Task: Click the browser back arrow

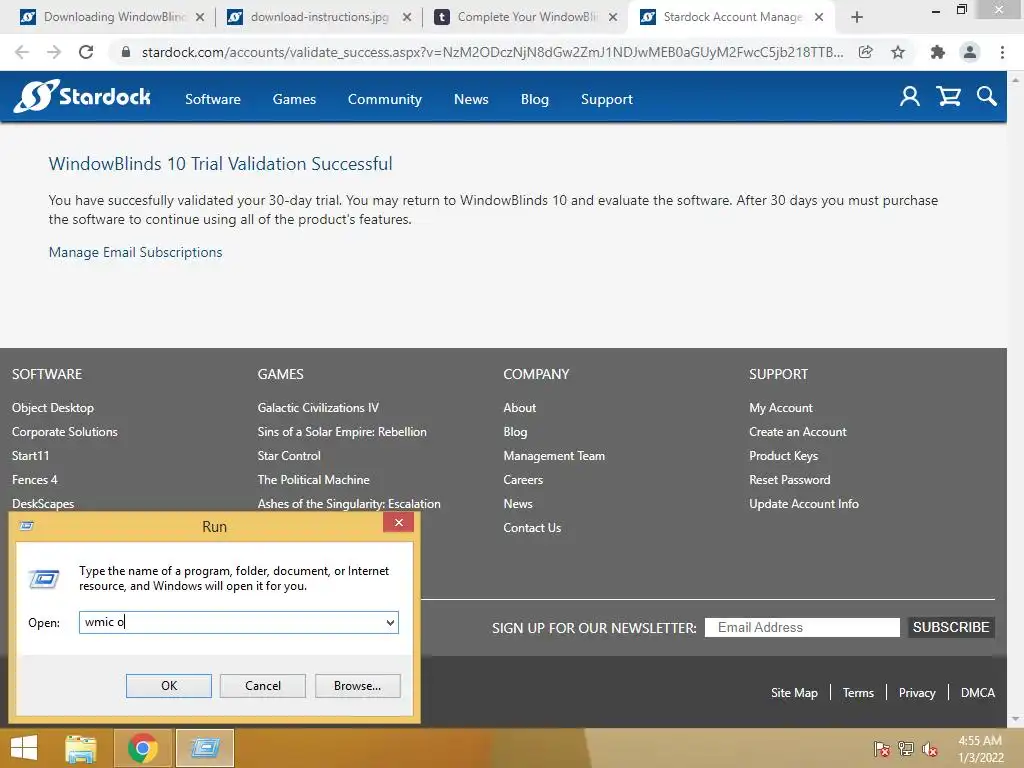Action: click(x=22, y=52)
